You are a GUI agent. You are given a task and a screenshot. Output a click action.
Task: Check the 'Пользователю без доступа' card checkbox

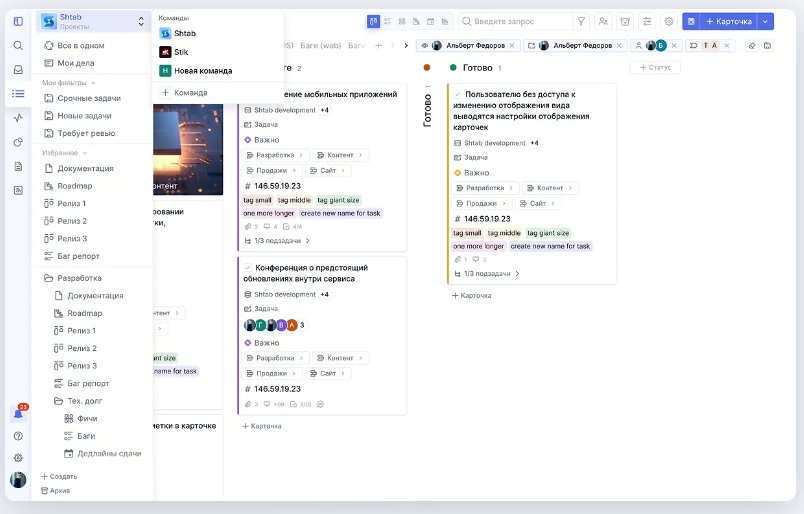point(458,94)
